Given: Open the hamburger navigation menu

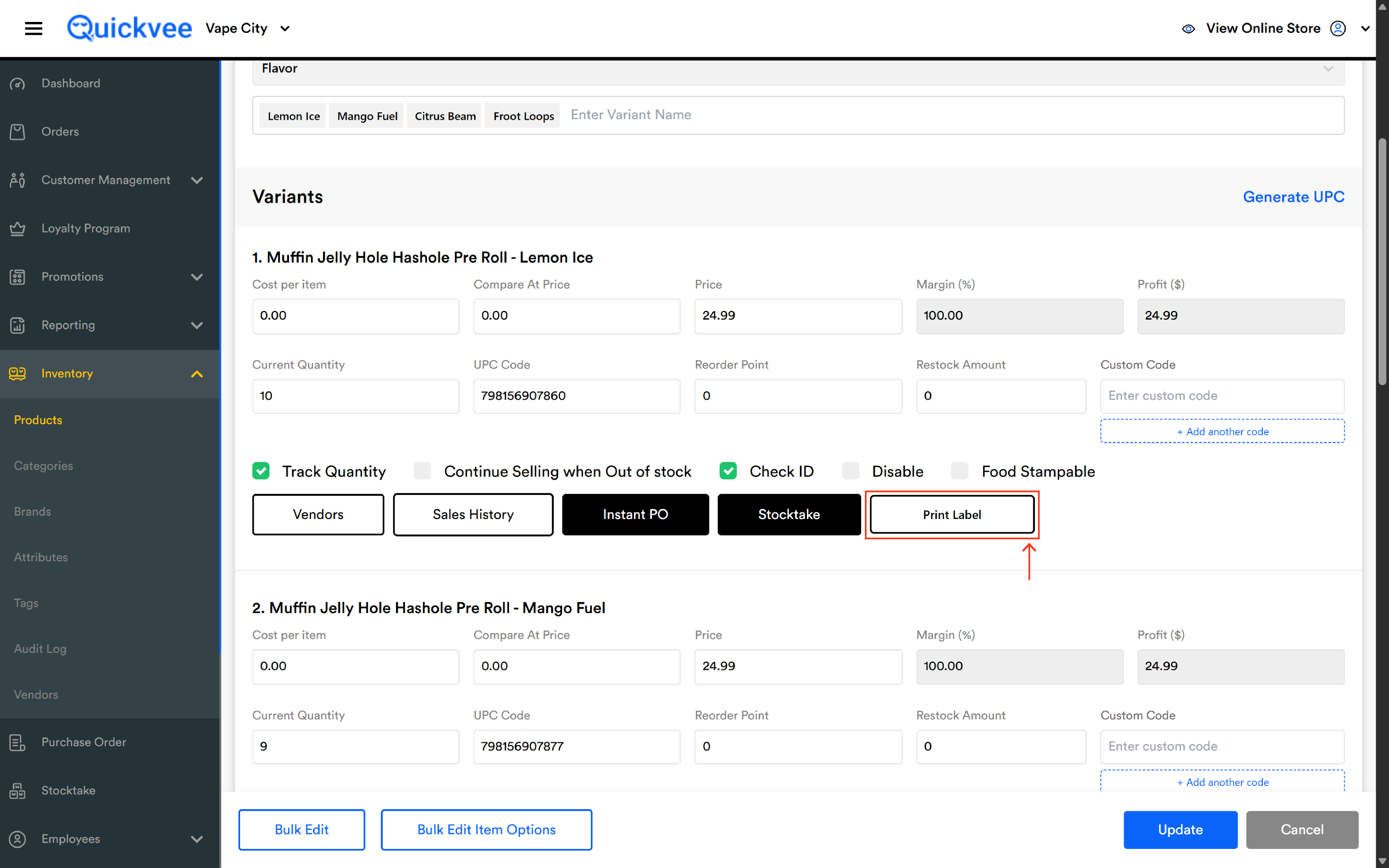Looking at the screenshot, I should point(33,28).
